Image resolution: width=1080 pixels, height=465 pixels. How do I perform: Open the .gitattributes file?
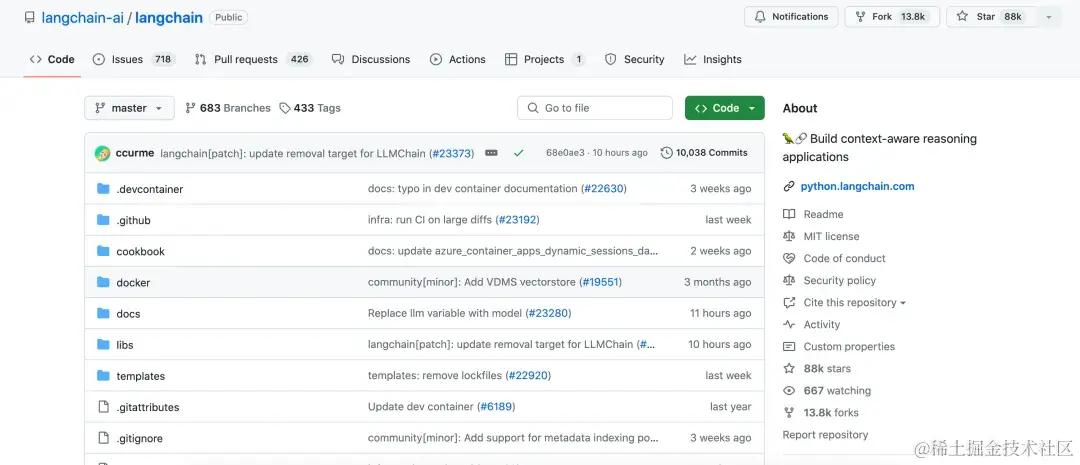click(x=147, y=407)
